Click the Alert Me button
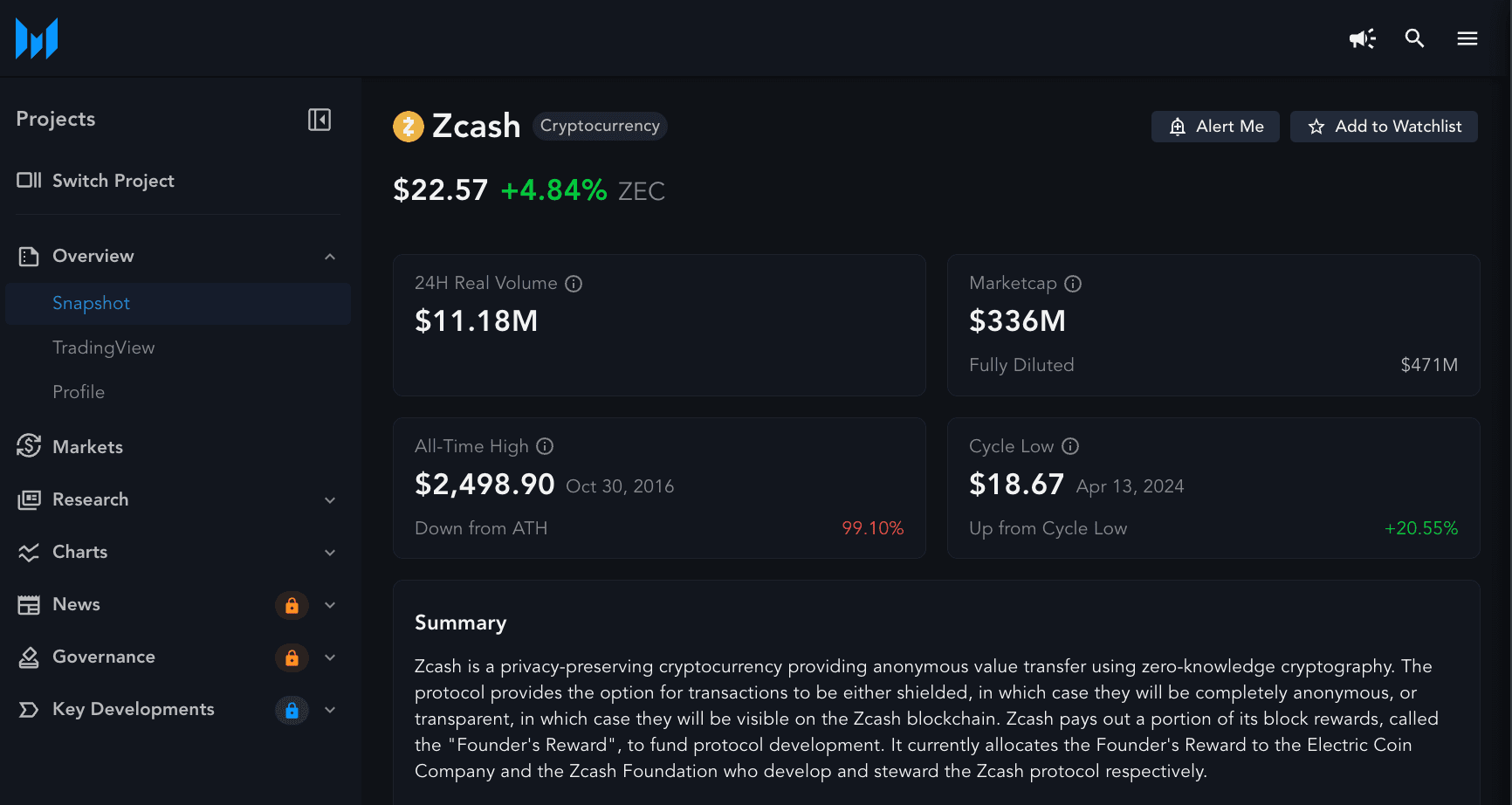The height and width of the screenshot is (805, 1512). pyautogui.click(x=1215, y=127)
